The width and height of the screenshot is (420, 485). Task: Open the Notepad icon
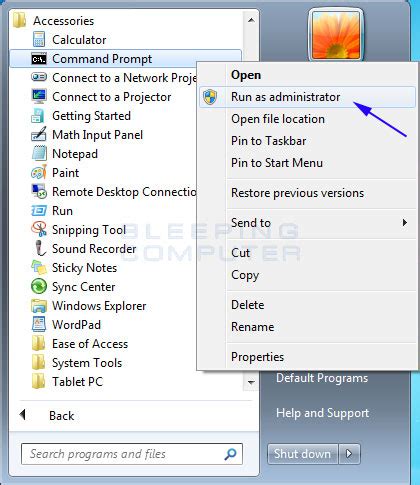pos(39,154)
